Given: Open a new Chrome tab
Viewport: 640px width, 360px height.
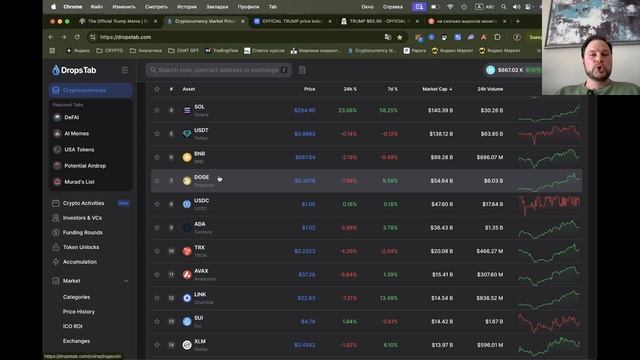Looking at the screenshot, I should 518,21.
